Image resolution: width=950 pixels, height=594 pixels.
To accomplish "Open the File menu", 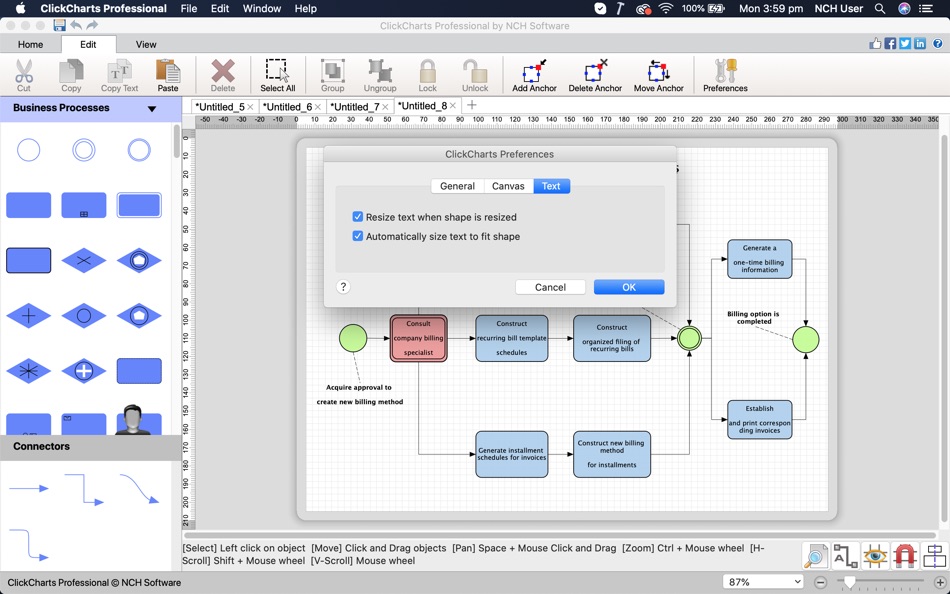I will [189, 8].
